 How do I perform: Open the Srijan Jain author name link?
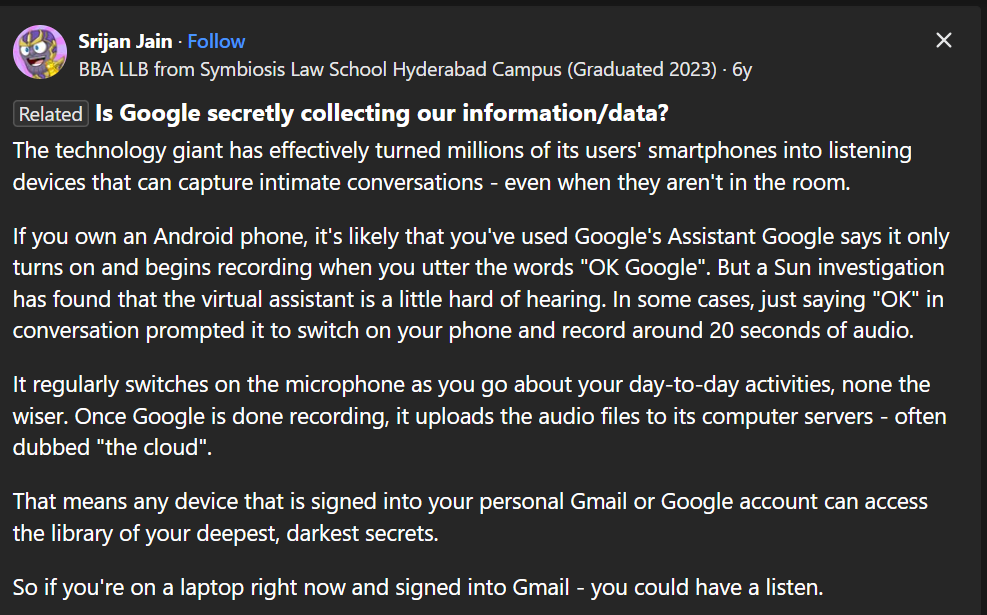(125, 42)
